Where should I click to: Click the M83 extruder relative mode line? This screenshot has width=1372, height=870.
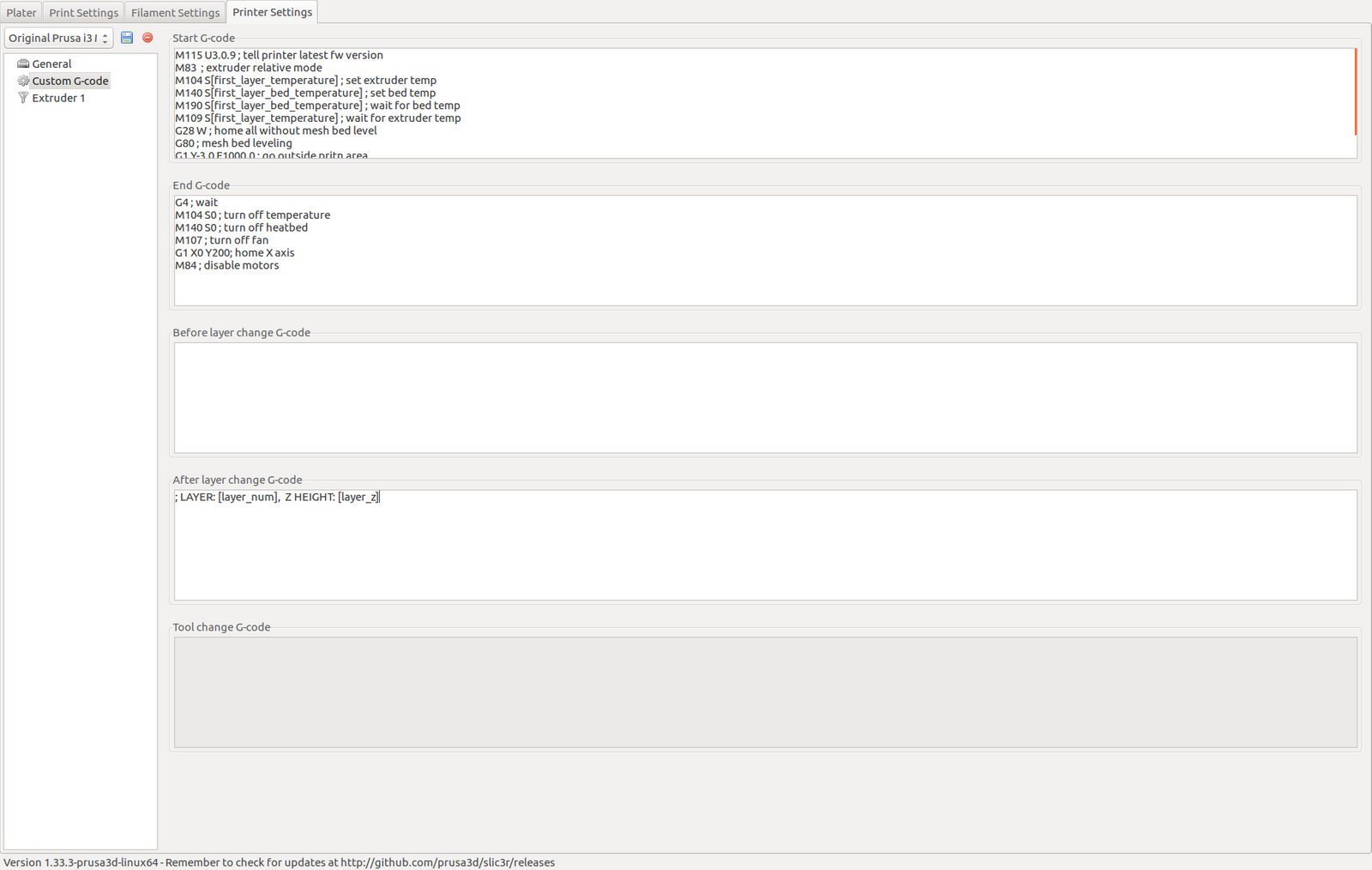coord(249,68)
